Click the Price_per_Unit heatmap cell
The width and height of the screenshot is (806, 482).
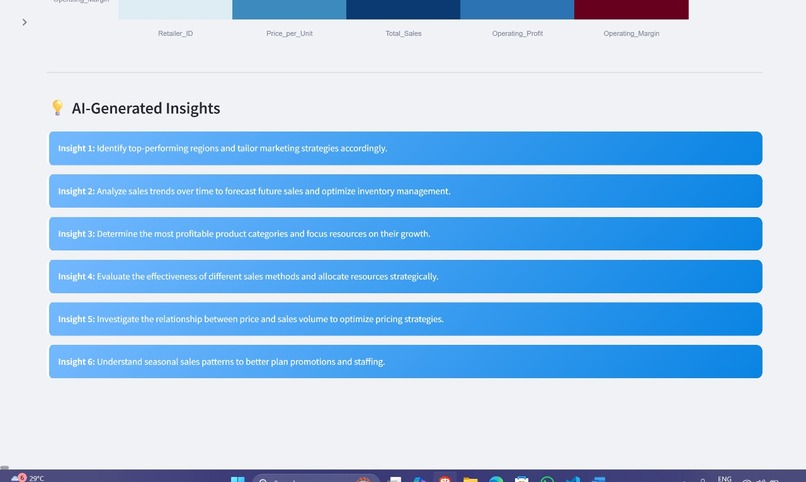click(289, 9)
